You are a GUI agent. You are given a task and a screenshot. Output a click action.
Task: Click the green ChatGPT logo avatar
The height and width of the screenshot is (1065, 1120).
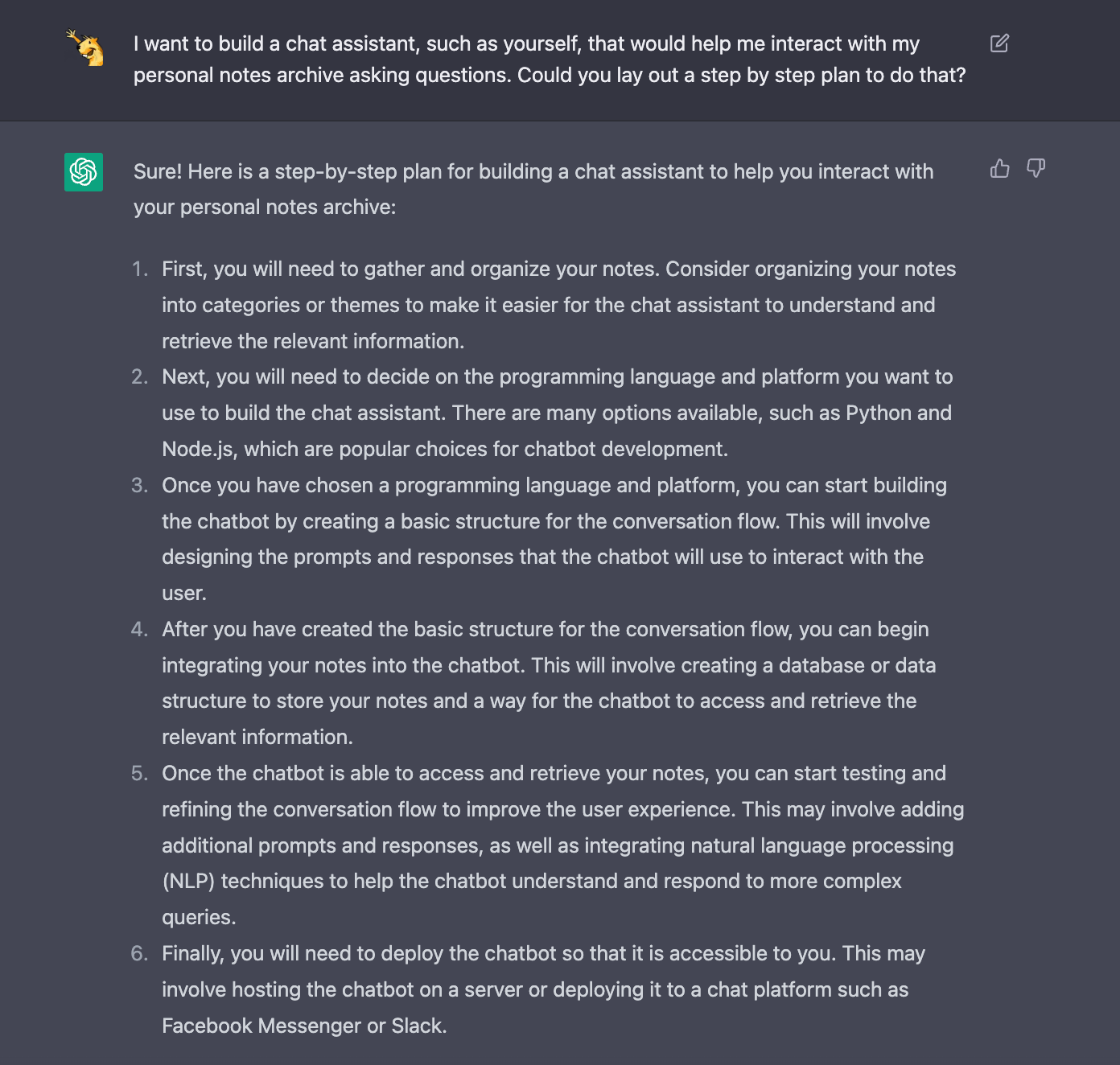(84, 172)
